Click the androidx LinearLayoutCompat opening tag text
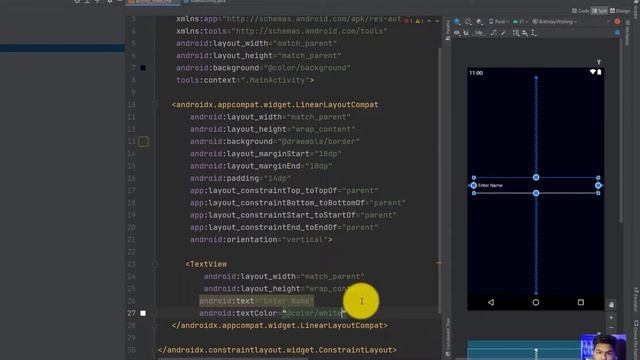The image size is (640, 360). 275,105
